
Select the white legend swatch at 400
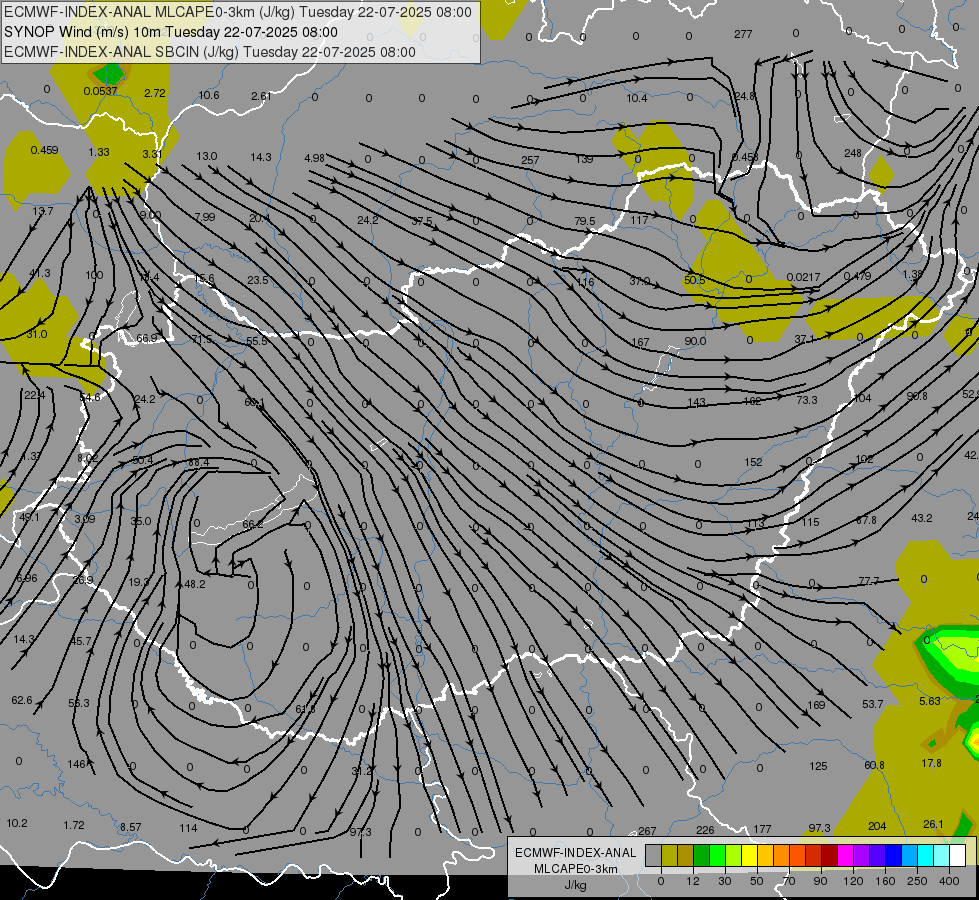(x=958, y=855)
